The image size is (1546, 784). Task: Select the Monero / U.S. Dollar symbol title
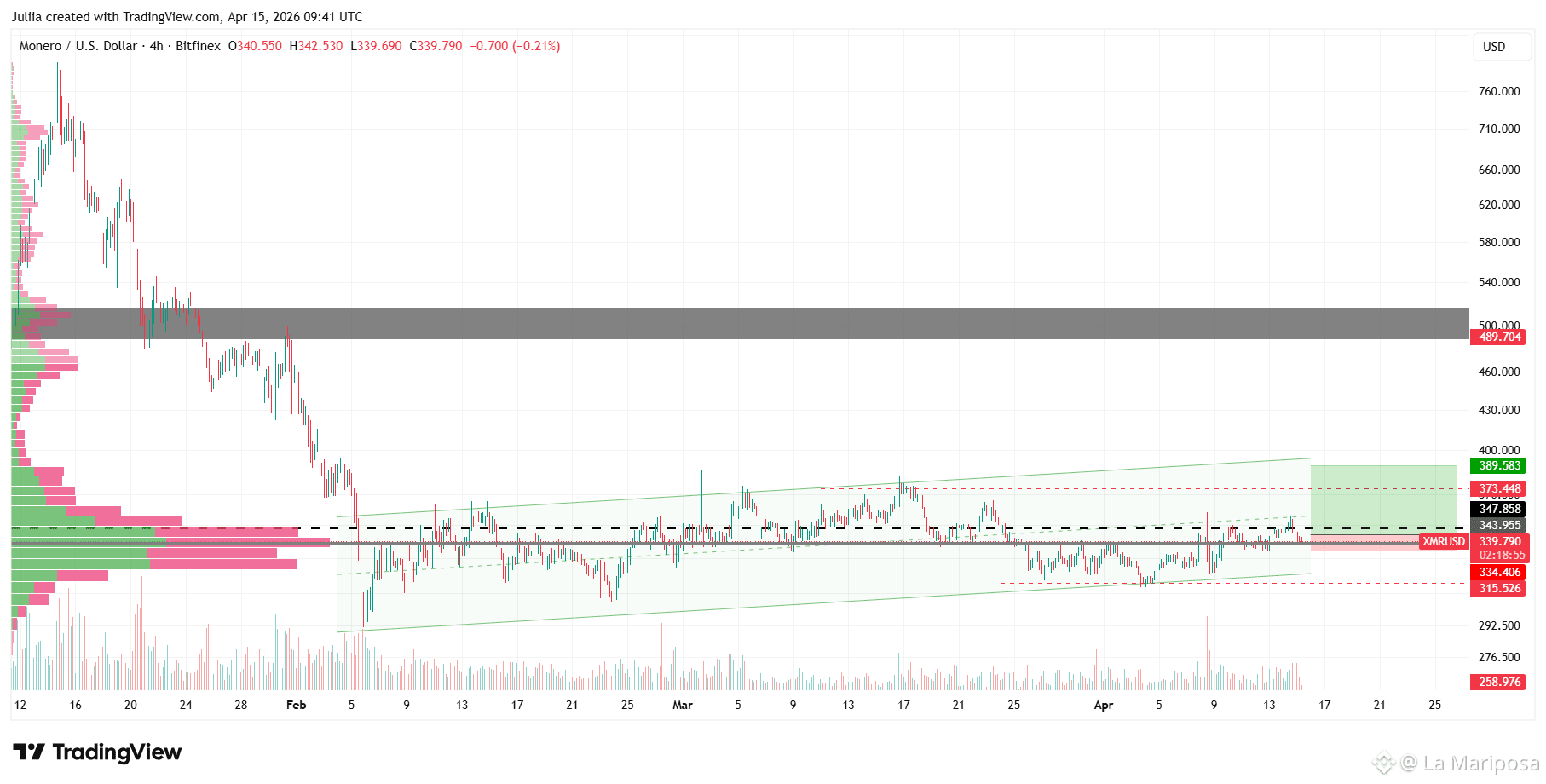click(78, 46)
